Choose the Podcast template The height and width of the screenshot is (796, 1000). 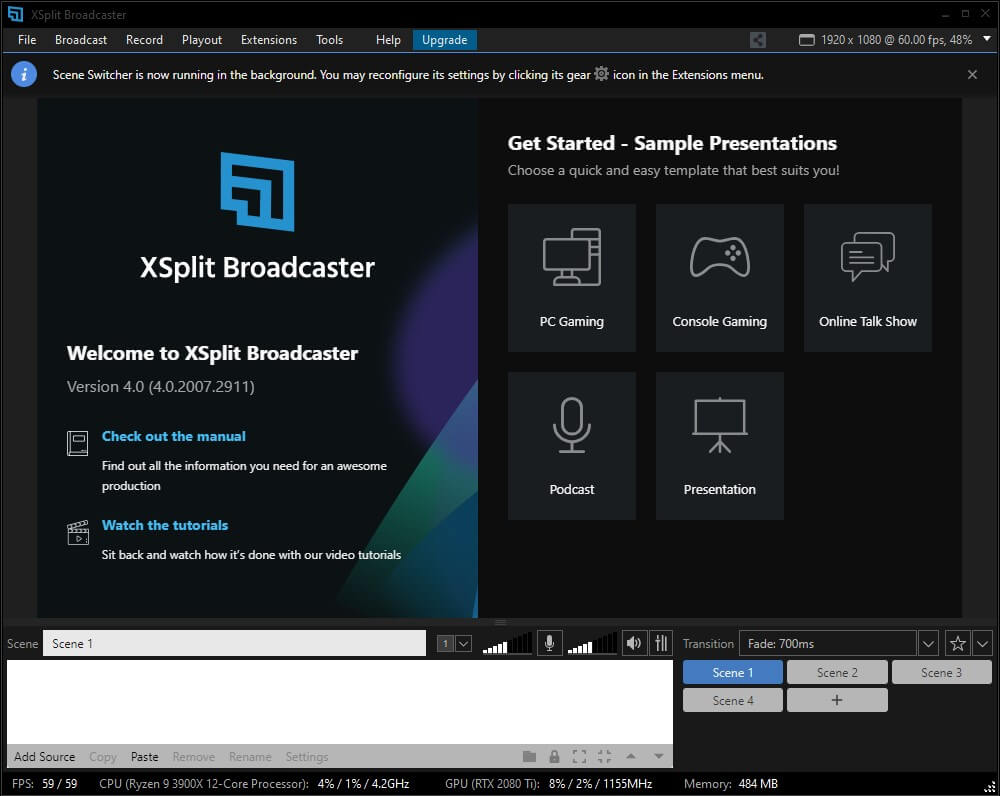(x=572, y=446)
